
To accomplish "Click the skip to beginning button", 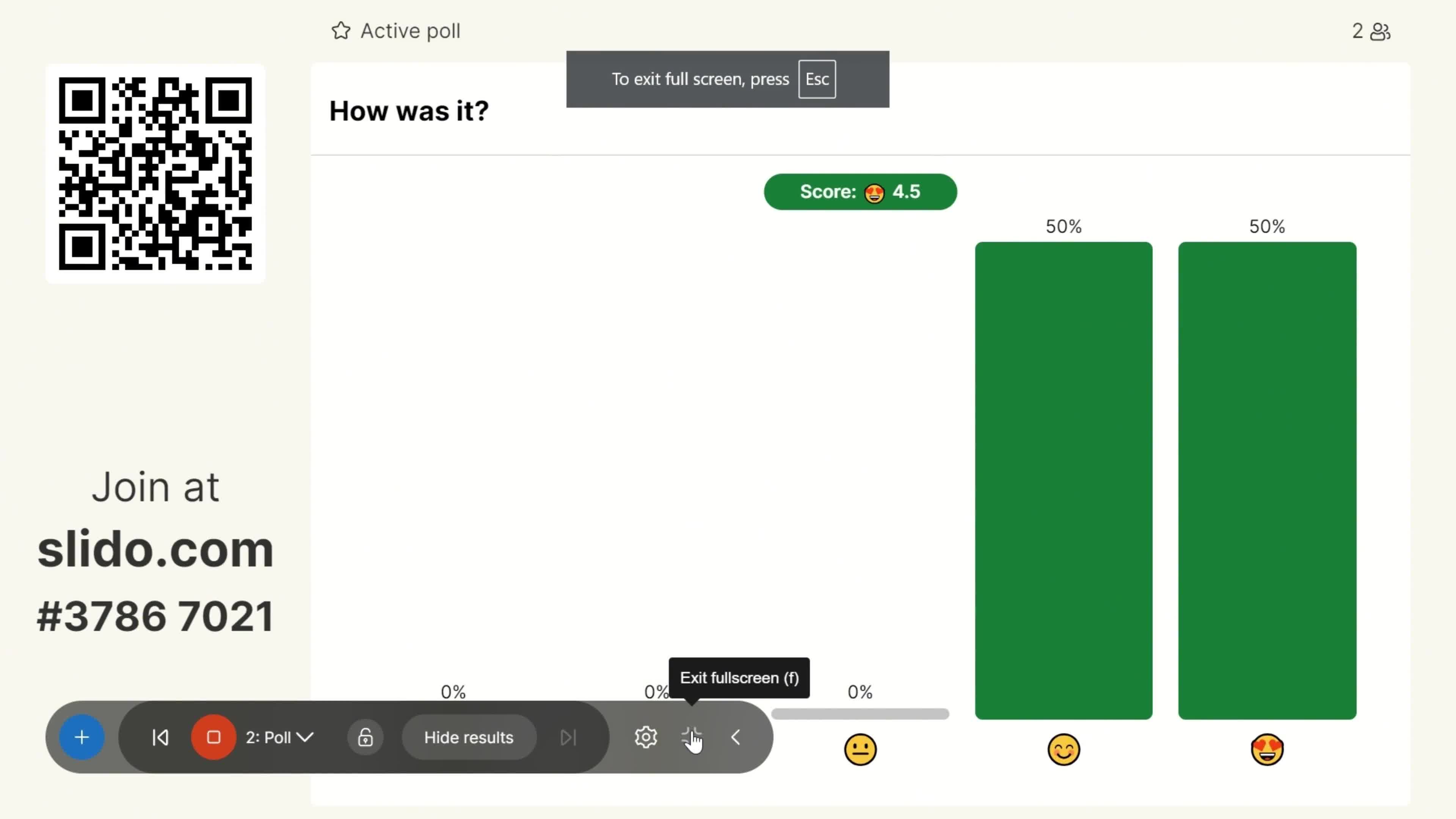I will [160, 738].
